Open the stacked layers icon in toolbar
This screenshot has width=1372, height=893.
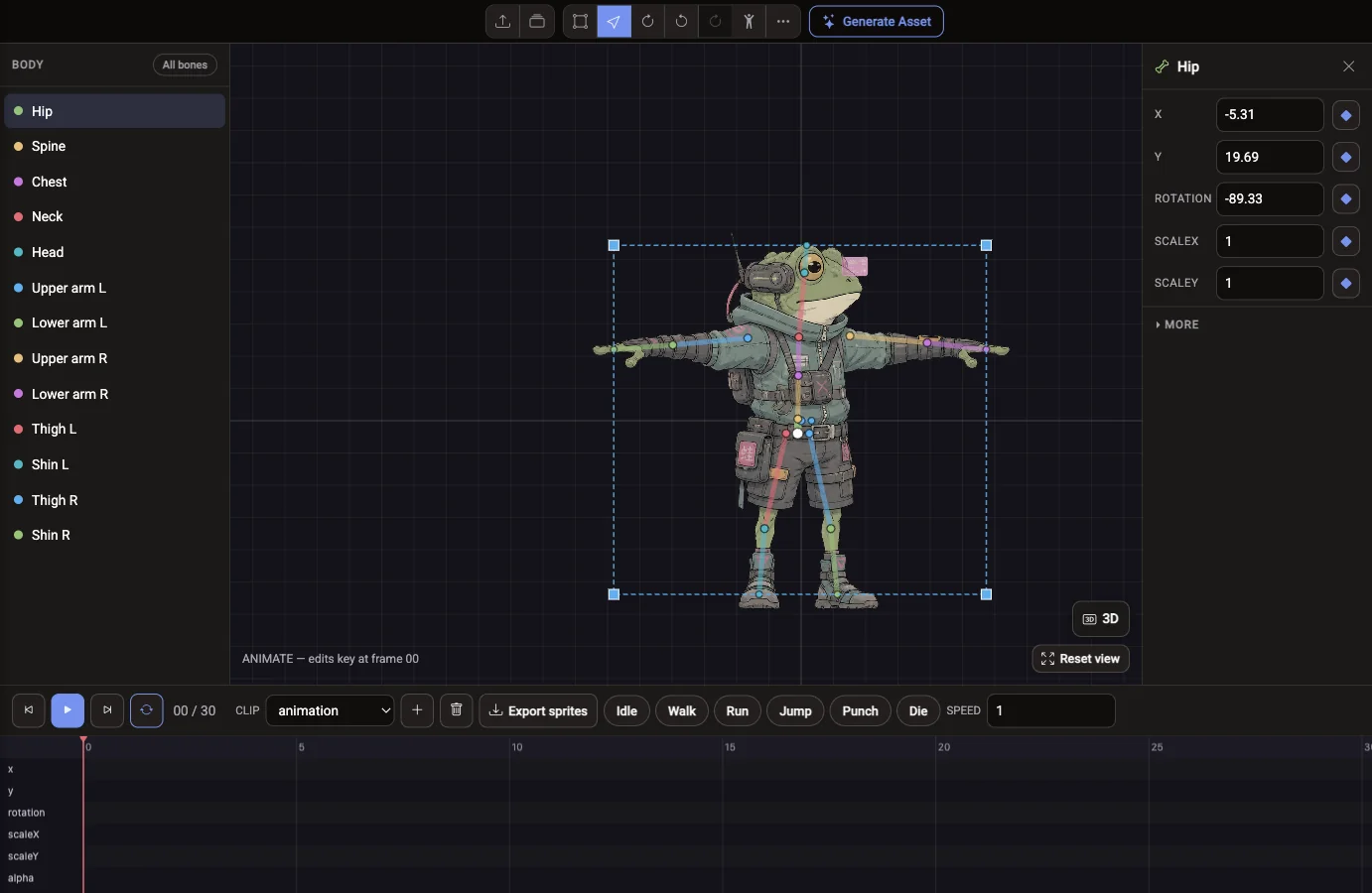tap(537, 21)
